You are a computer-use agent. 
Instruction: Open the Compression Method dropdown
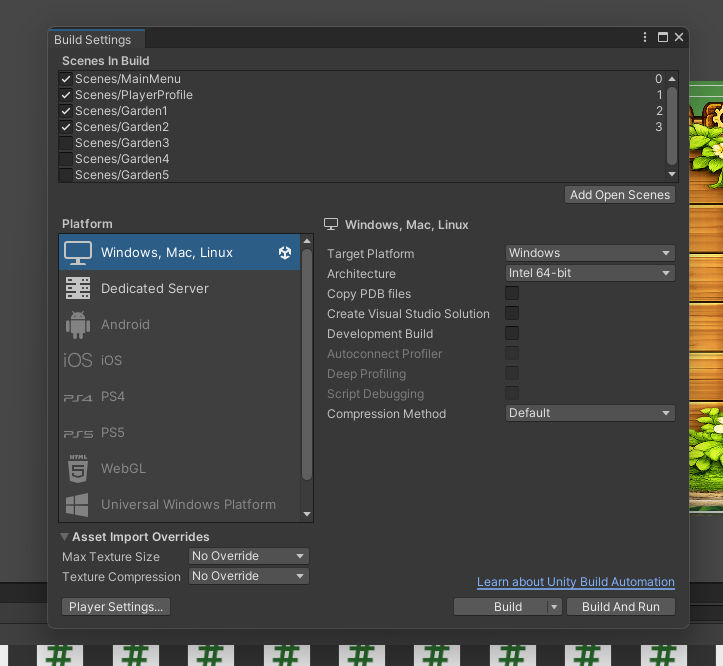(590, 413)
